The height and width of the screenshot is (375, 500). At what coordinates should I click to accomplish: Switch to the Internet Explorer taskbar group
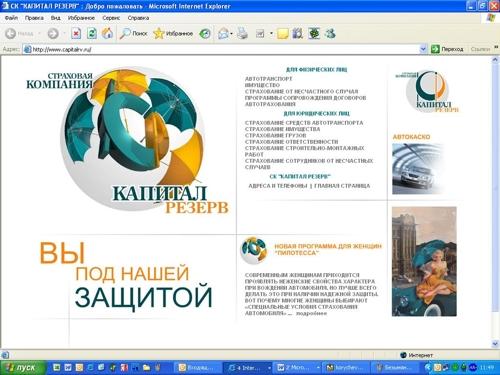point(248,368)
